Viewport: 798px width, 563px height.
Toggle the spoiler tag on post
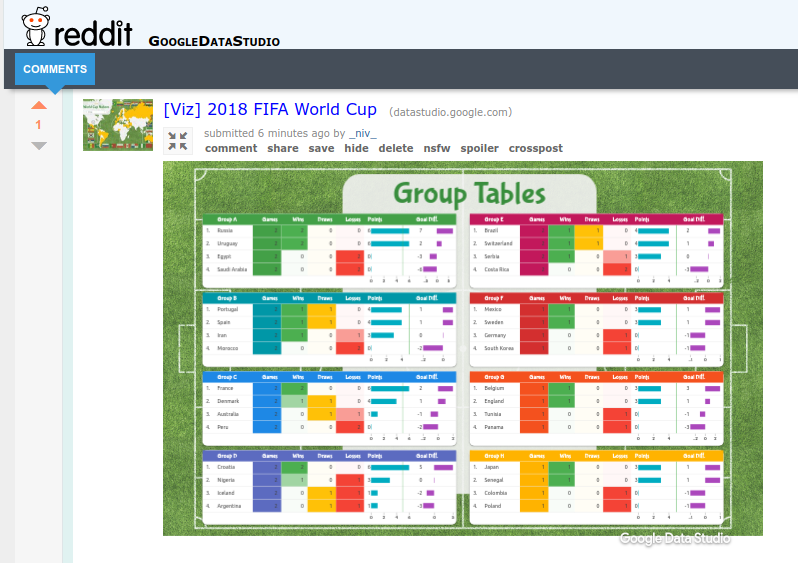coord(479,148)
